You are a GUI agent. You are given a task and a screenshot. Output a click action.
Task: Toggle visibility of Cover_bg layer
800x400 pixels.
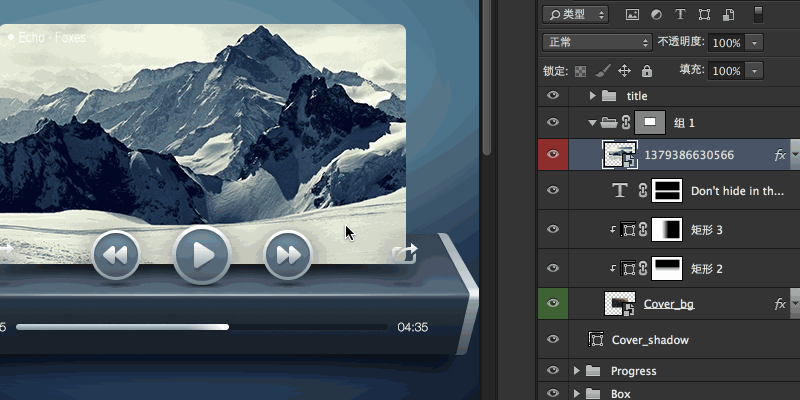point(552,303)
